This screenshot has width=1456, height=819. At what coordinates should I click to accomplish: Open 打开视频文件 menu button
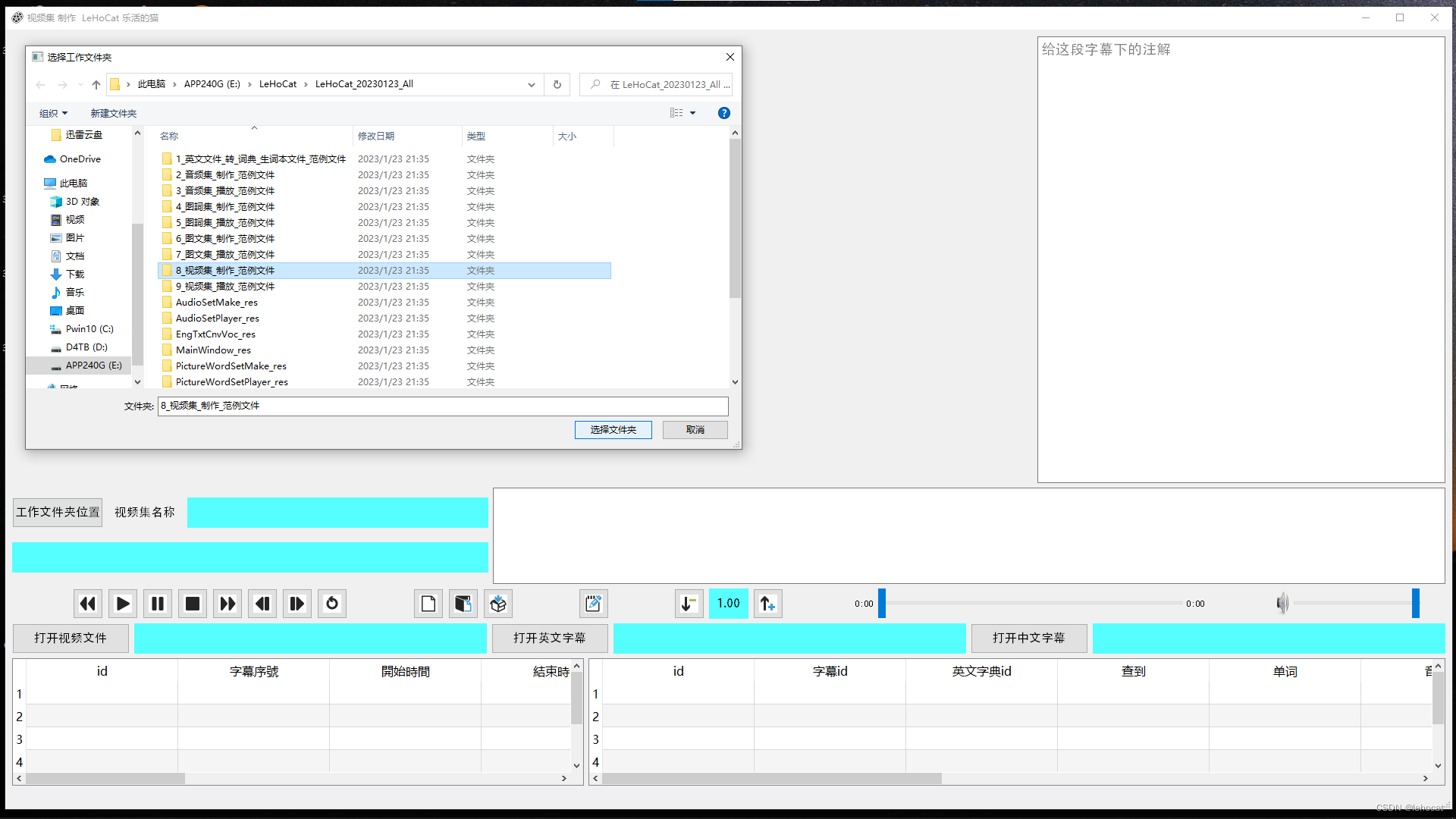(70, 638)
